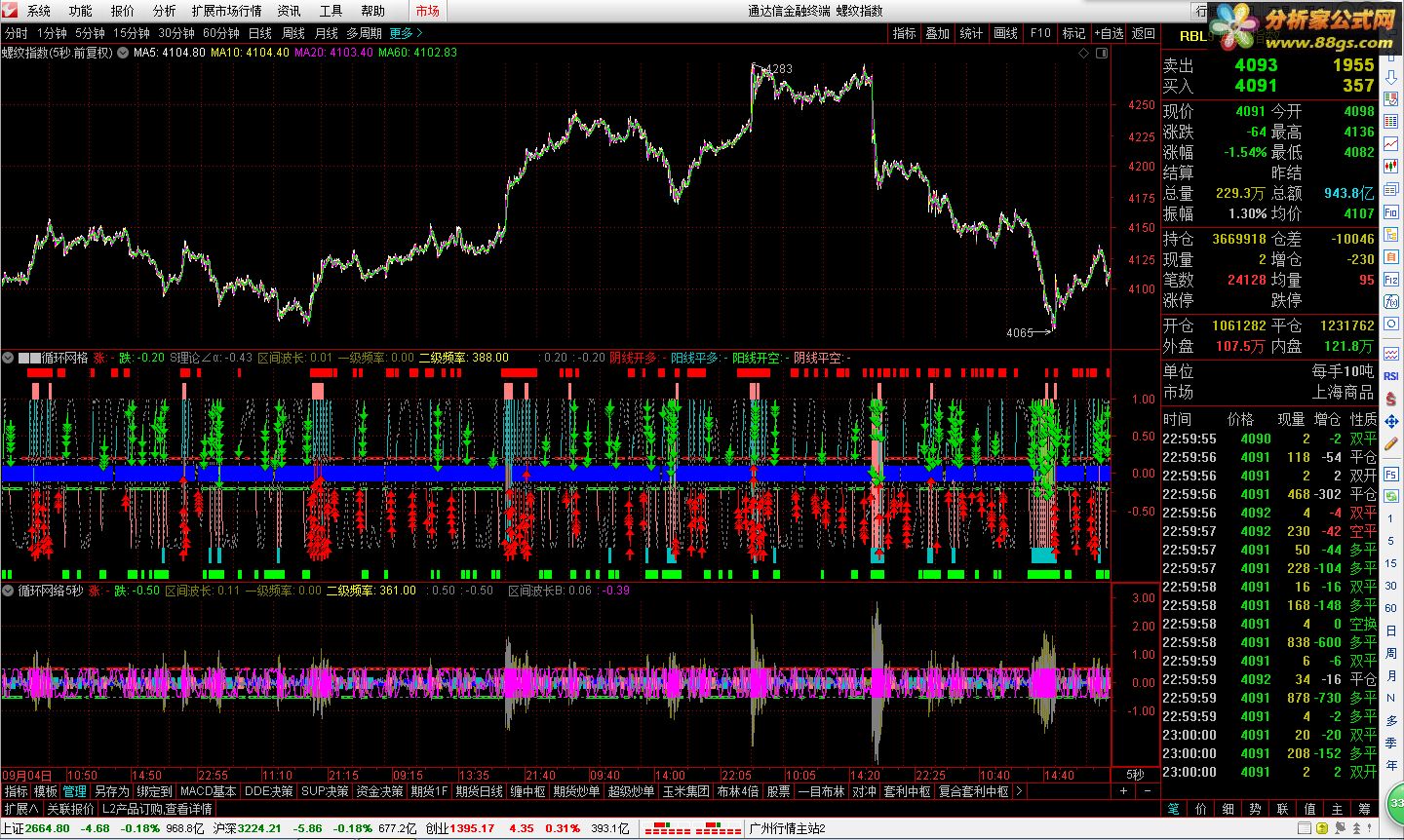Screen dimensions: 1404x840
Task: Expand the 扩展∧ bottom panel
Action: (x=21, y=809)
